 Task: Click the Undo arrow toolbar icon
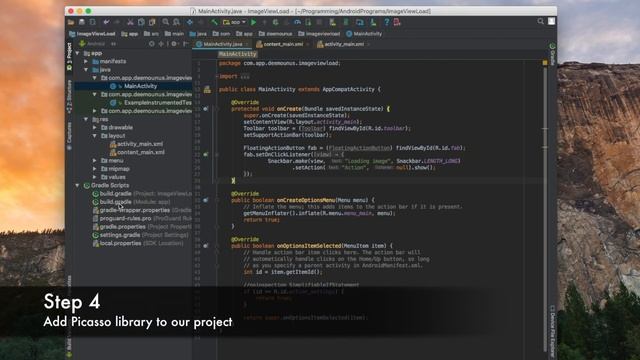coord(106,22)
